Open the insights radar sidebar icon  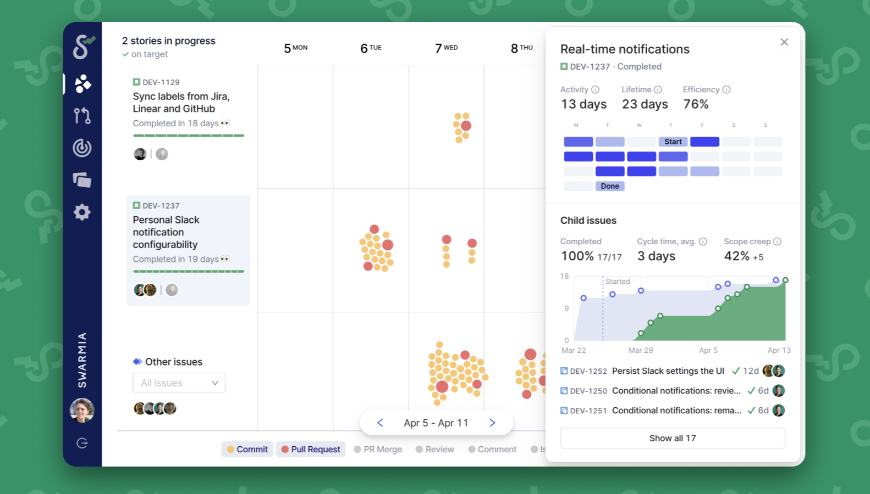82,148
